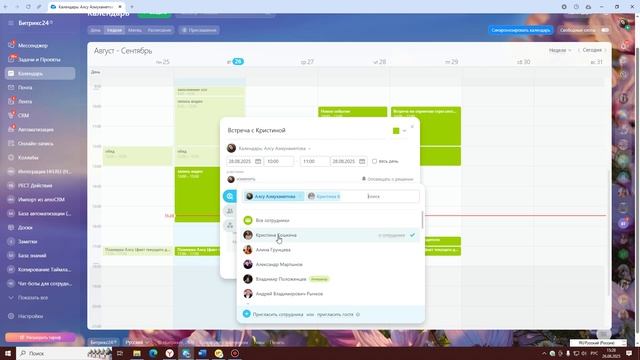The height and width of the screenshot is (360, 640).
Task: Close the event creation popup
Action: 412,127
